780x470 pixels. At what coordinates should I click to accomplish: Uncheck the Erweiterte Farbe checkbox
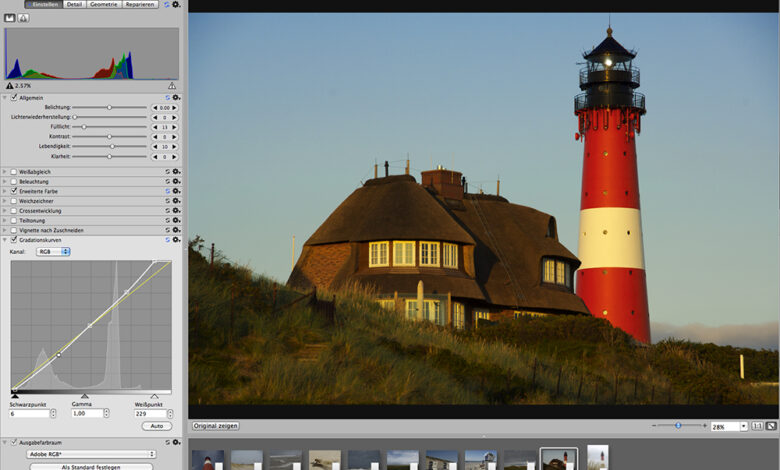pos(13,191)
